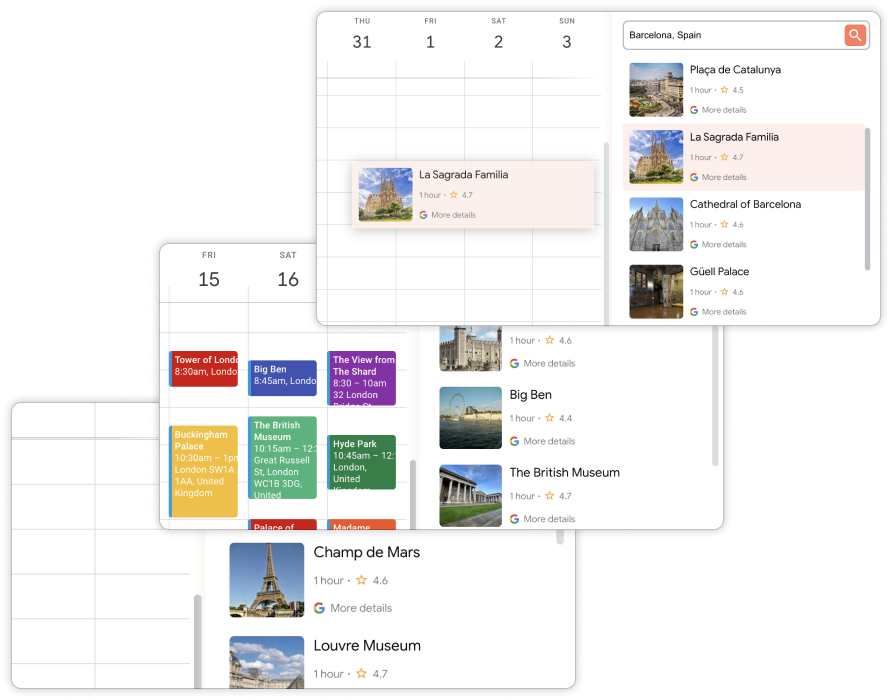Click star rating icon for Cathedral of Barcelona
This screenshot has width=892, height=700.
point(723,225)
